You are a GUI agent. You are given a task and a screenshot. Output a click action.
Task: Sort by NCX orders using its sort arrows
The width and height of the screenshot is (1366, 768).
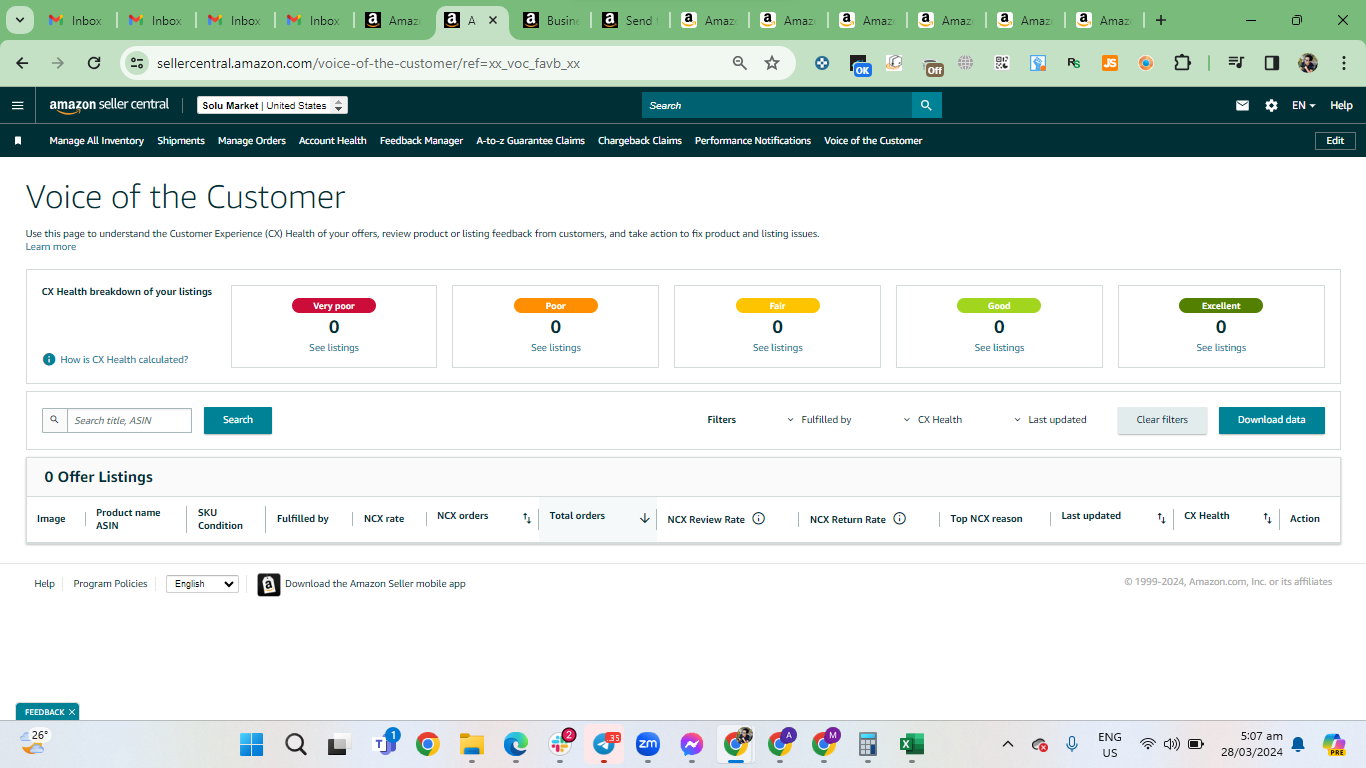tap(527, 518)
